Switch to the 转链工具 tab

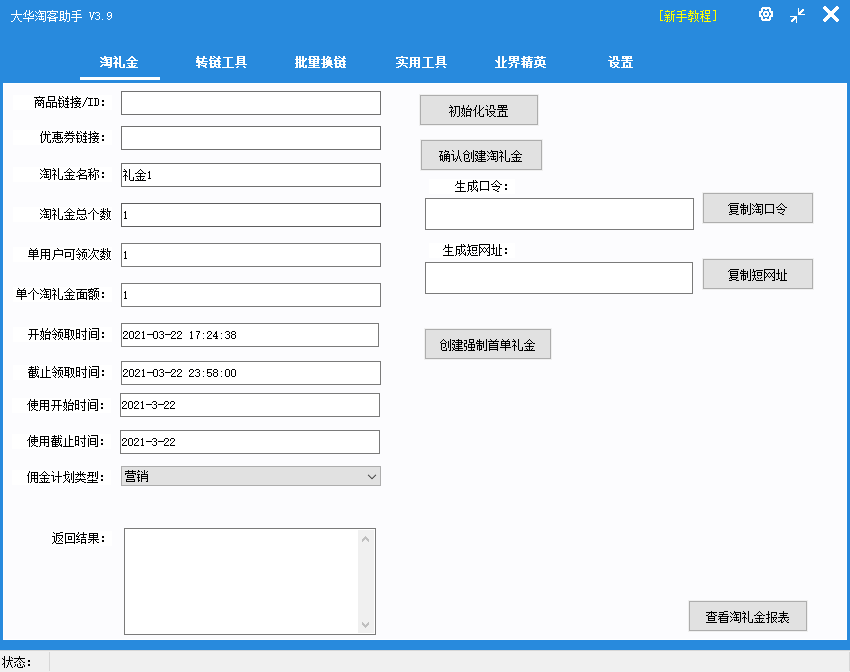click(221, 62)
